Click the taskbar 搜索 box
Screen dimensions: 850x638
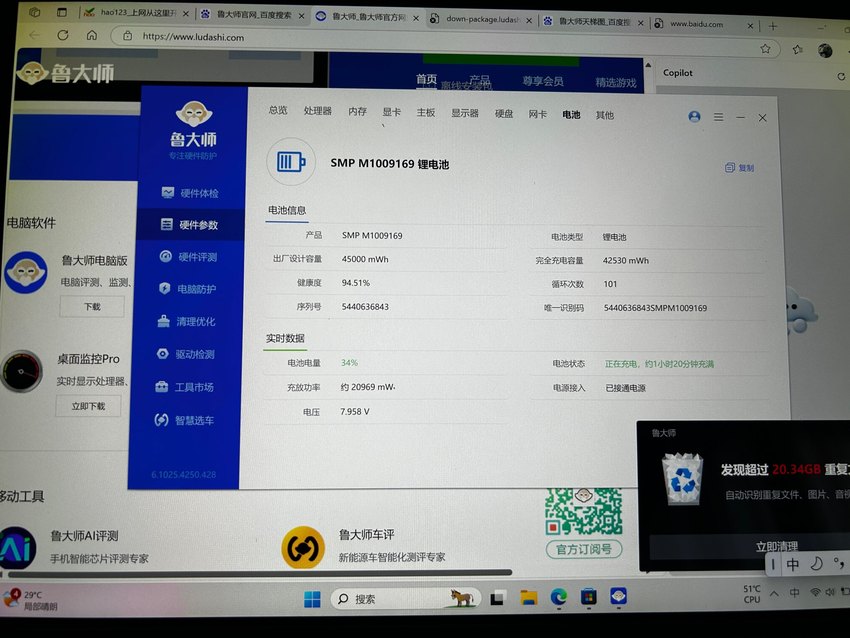(405, 599)
